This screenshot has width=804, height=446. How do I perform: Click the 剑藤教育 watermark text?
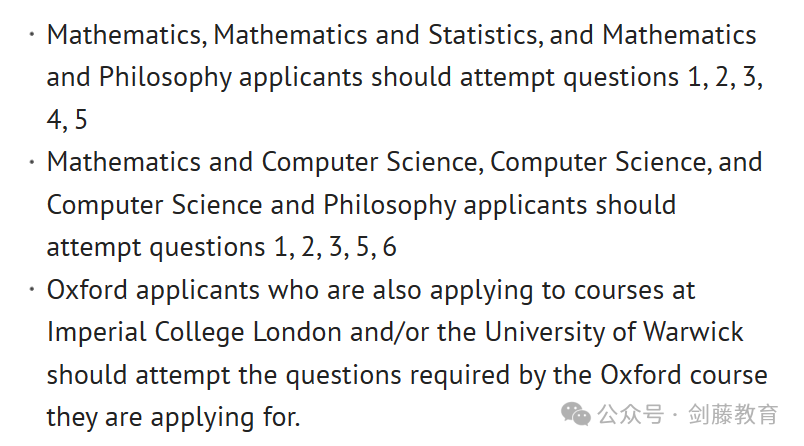tap(733, 414)
